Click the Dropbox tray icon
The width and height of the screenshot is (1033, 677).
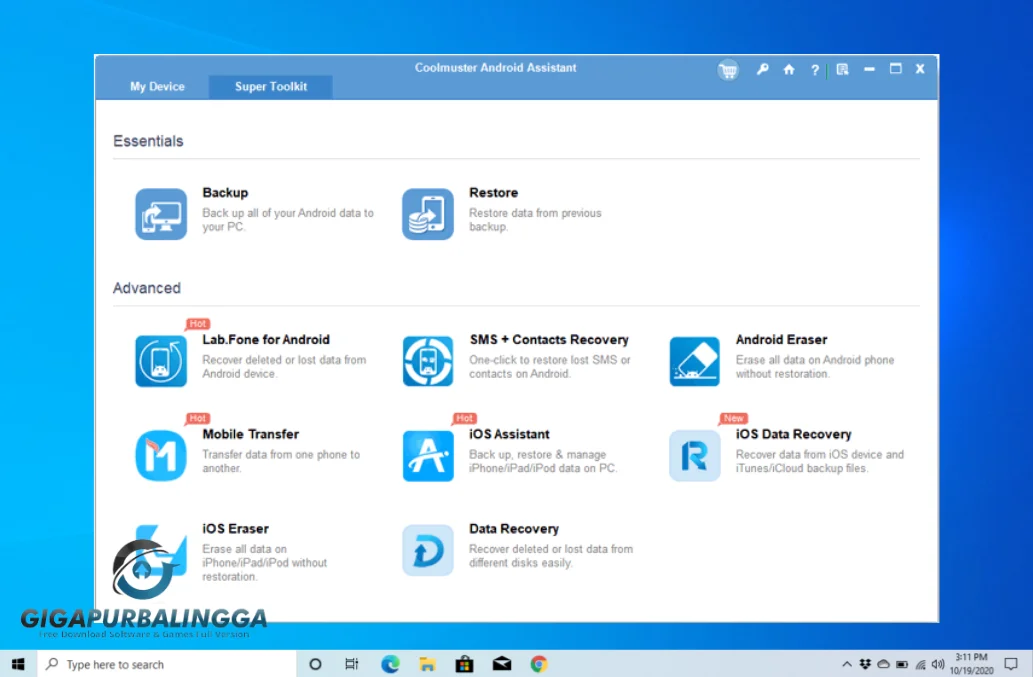point(865,664)
